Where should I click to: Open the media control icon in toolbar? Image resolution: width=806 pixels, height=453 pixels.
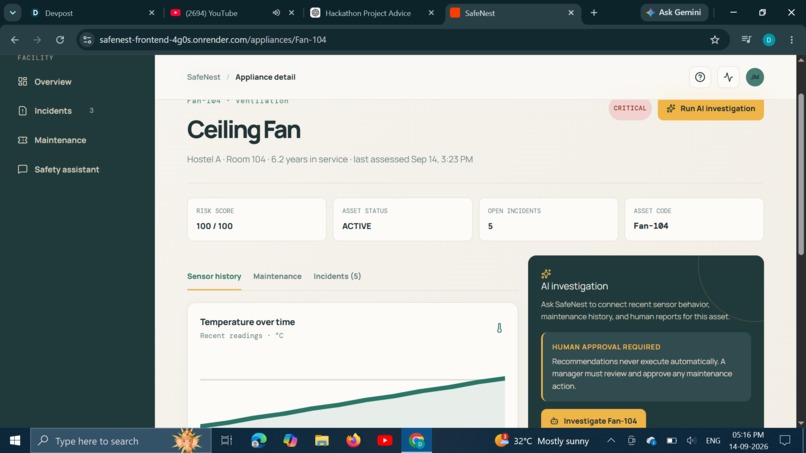coord(746,40)
